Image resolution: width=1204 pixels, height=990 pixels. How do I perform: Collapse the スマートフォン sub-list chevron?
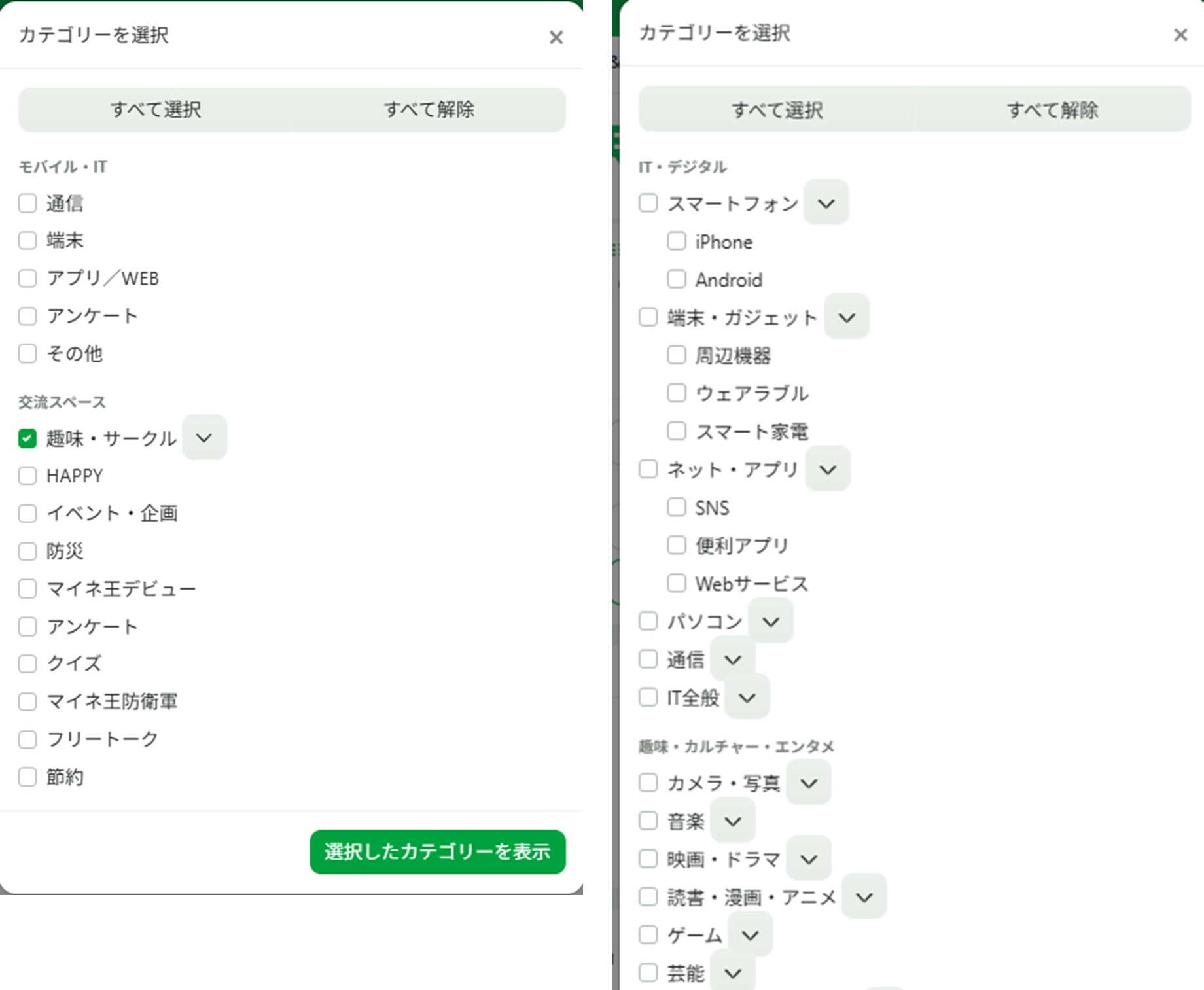[826, 203]
